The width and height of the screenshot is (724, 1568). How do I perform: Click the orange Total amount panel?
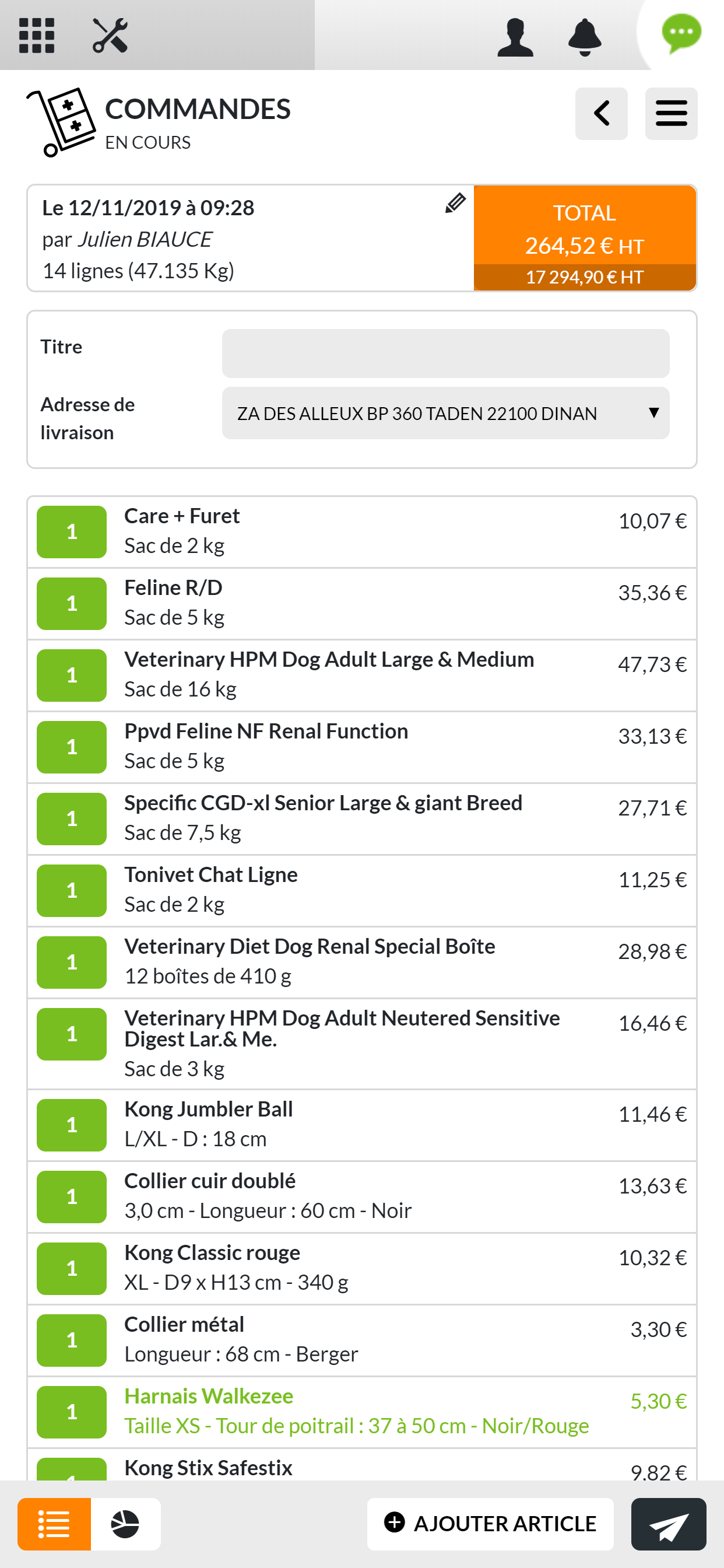tap(585, 238)
